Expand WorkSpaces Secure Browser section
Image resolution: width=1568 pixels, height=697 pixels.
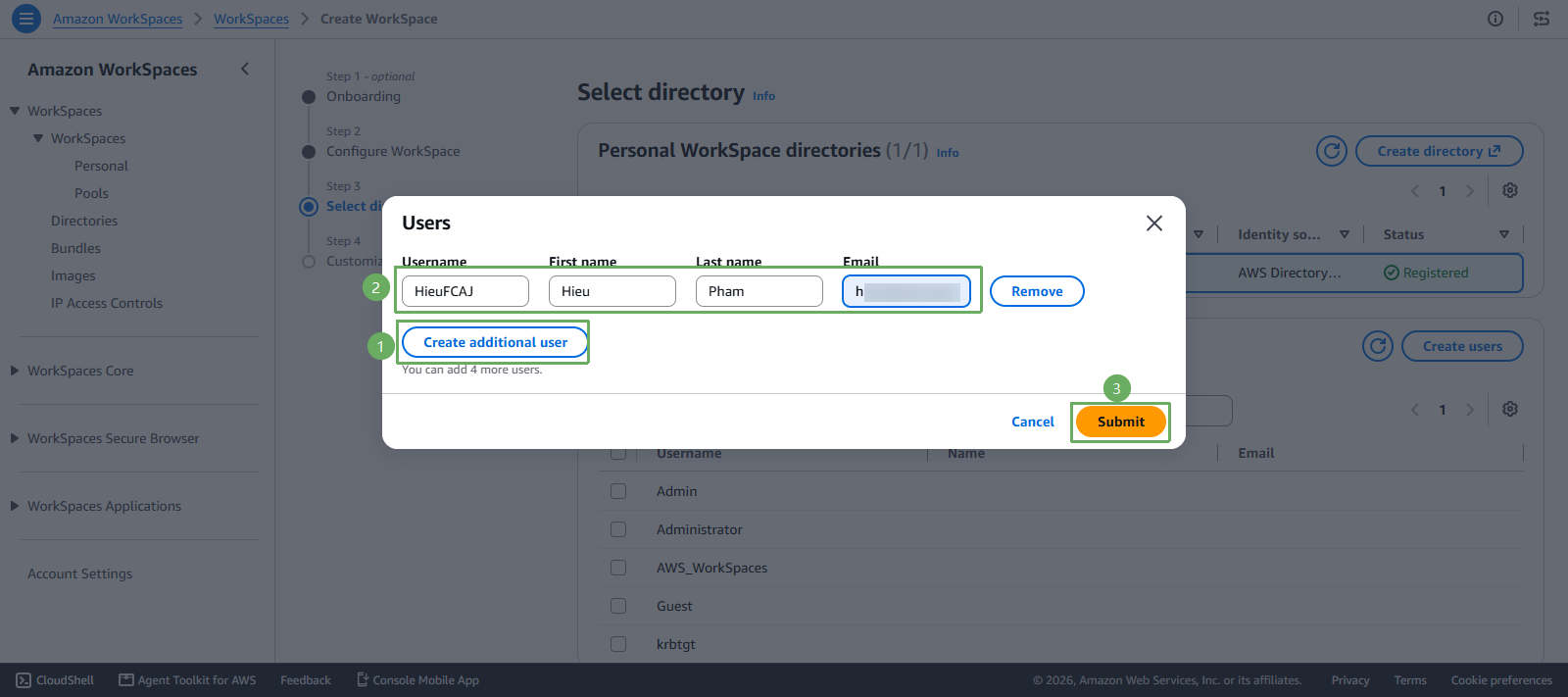coord(15,438)
